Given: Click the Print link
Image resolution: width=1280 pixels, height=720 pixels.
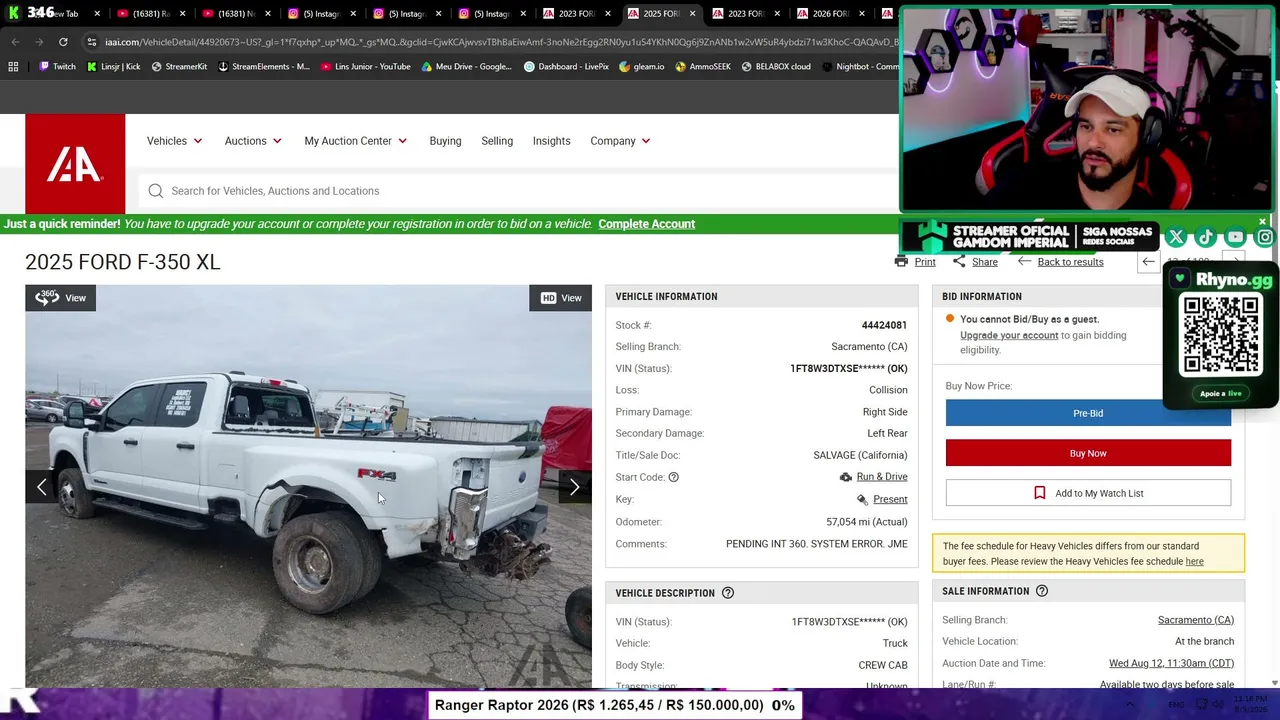Looking at the screenshot, I should (x=925, y=262).
